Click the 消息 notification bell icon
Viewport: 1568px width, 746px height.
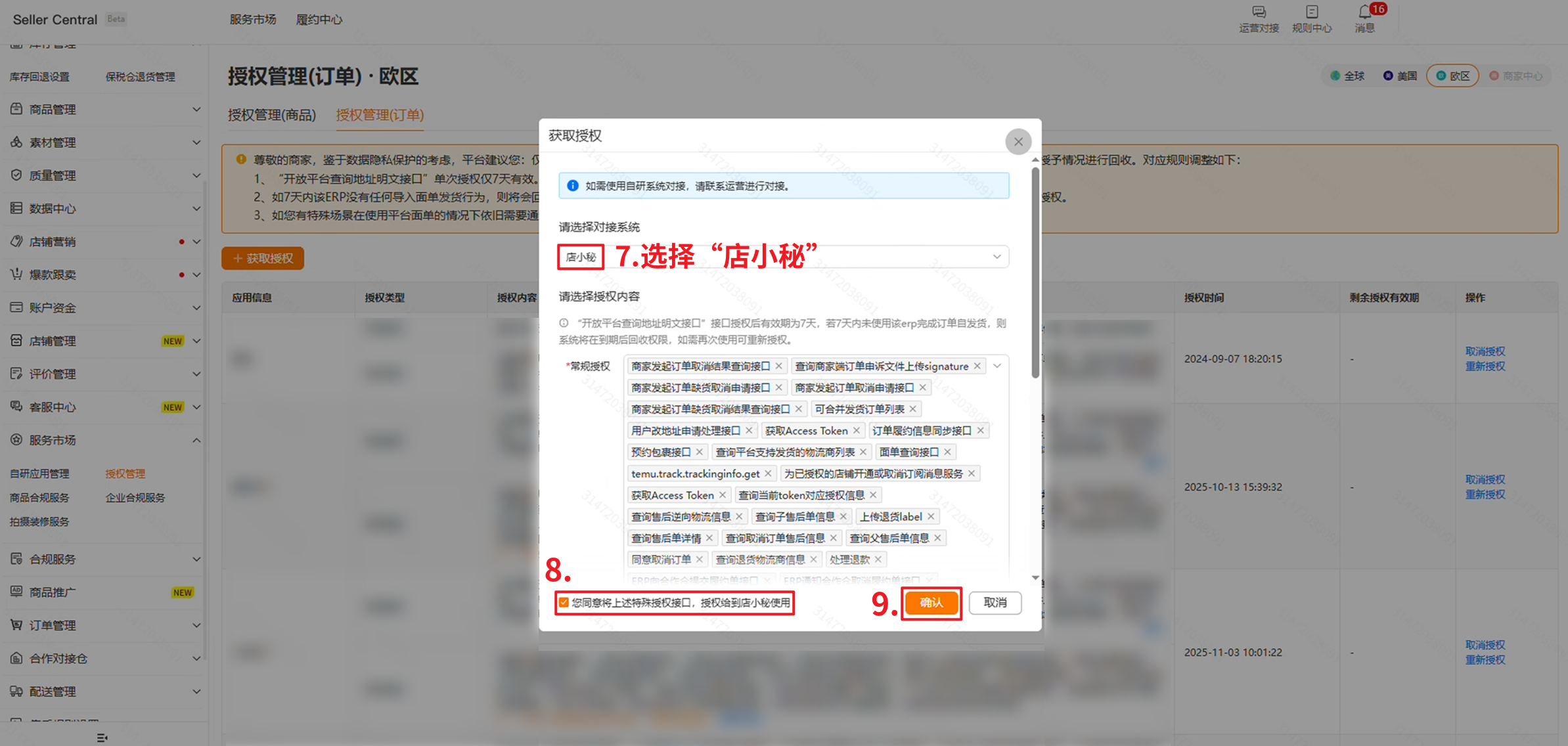pyautogui.click(x=1365, y=12)
